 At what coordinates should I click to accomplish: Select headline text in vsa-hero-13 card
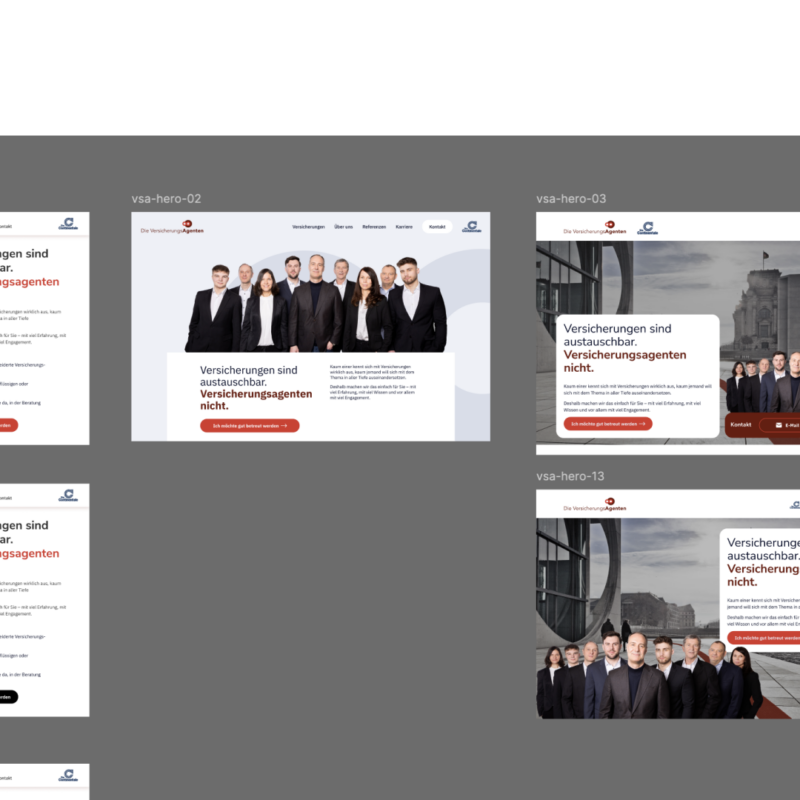point(763,562)
